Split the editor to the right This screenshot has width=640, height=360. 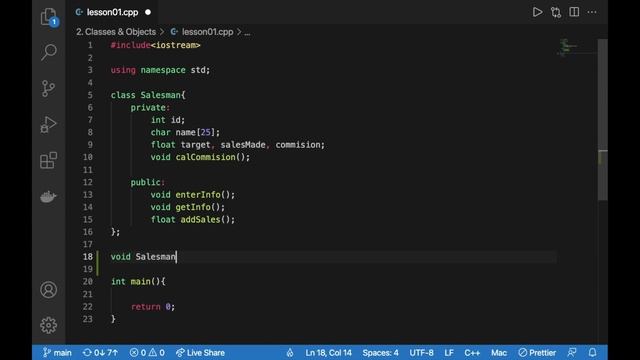(574, 12)
